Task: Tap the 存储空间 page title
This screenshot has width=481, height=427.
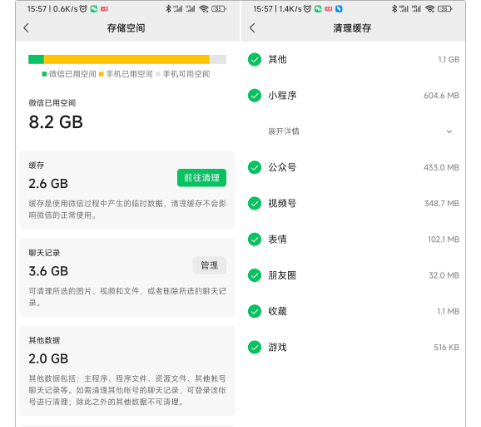Action: 126,28
